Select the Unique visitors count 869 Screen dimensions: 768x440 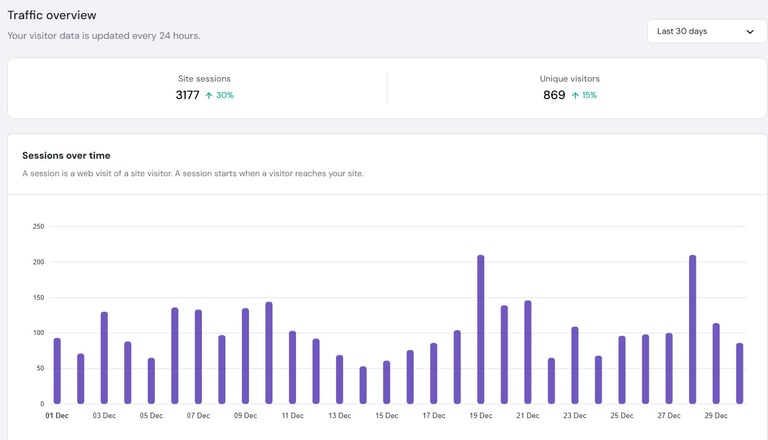pos(554,95)
